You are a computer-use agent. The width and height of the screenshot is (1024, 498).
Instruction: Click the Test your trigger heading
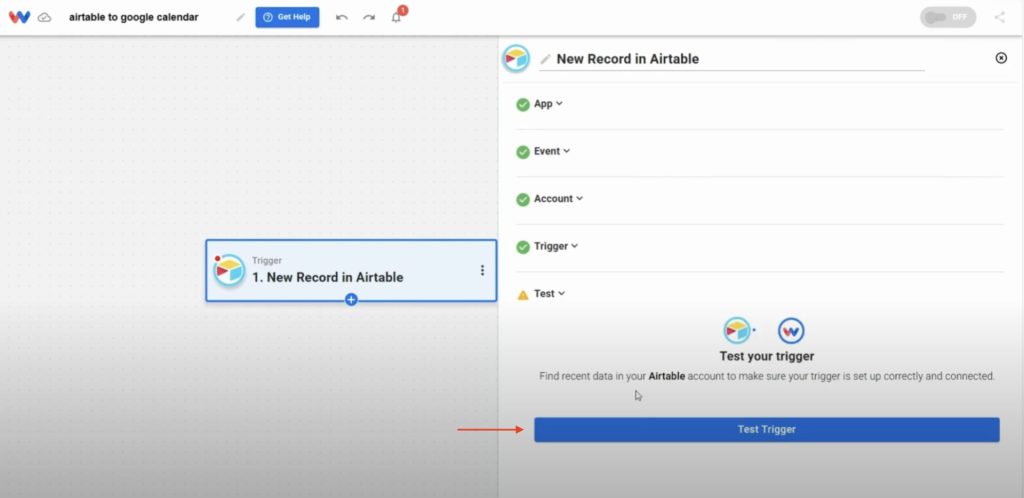767,356
